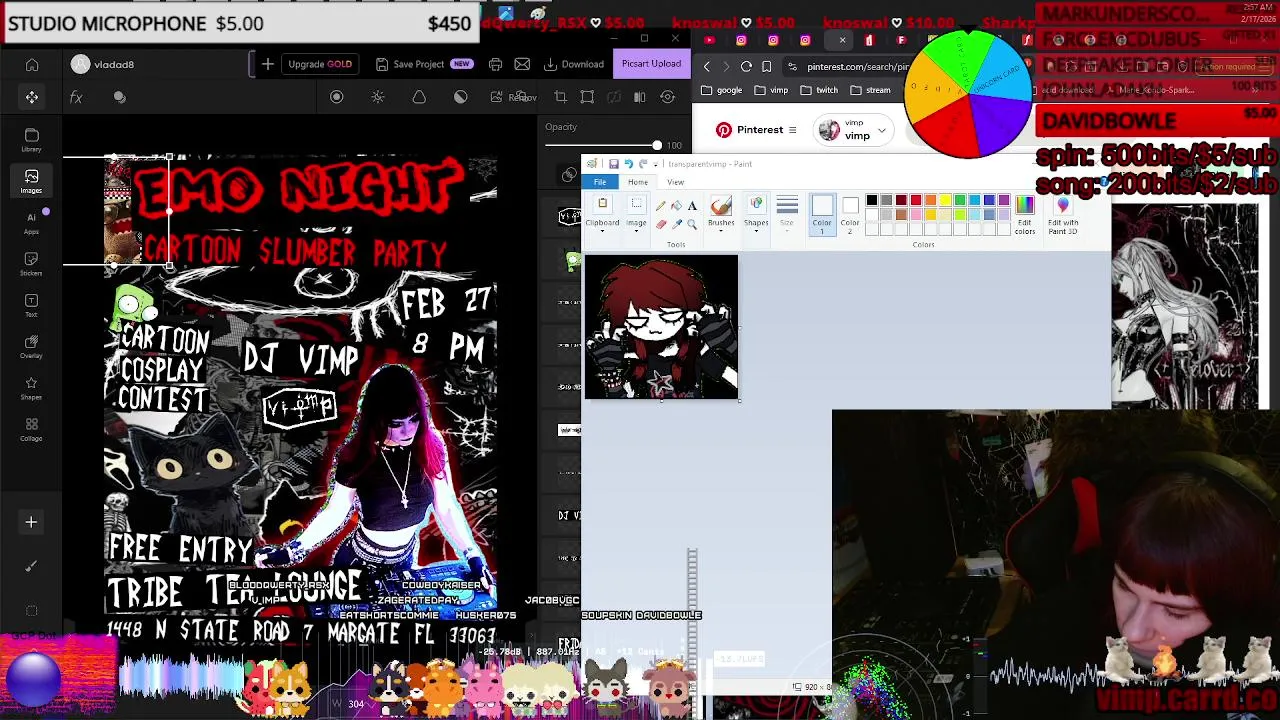
Task: Select Color 2 in Paint
Action: click(850, 215)
